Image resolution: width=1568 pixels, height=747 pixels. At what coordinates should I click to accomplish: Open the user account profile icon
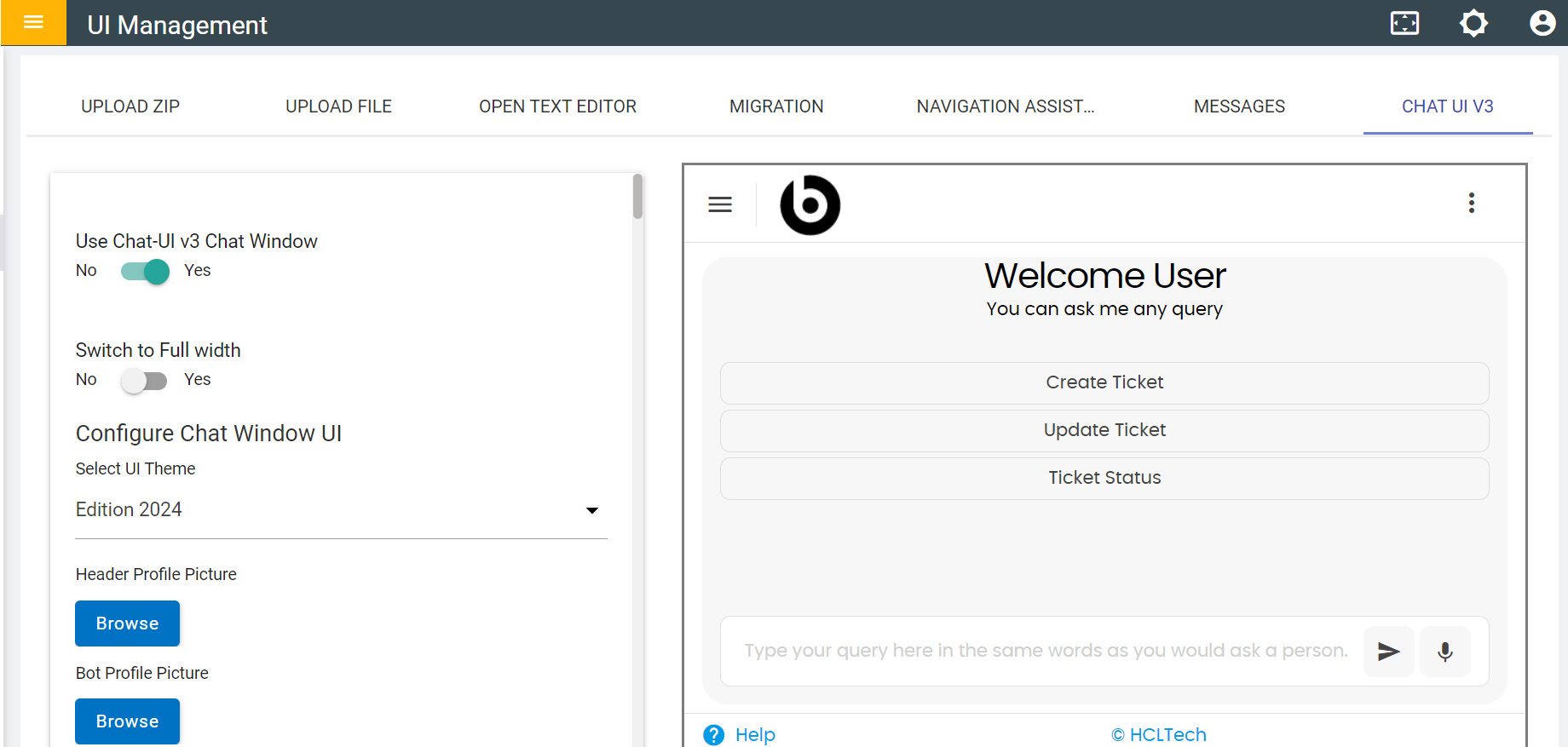point(1542,23)
